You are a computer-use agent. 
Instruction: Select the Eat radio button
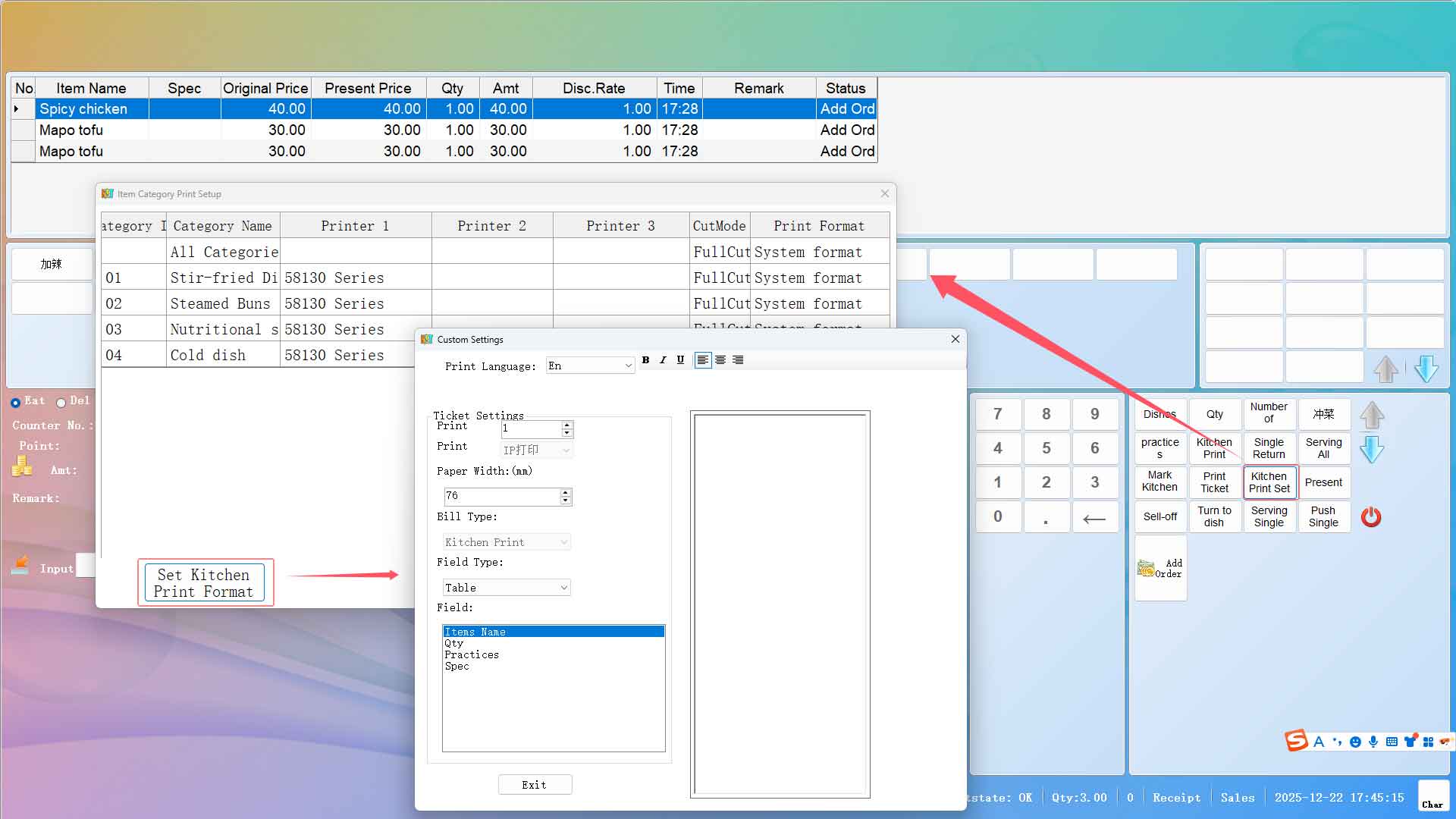click(x=16, y=403)
